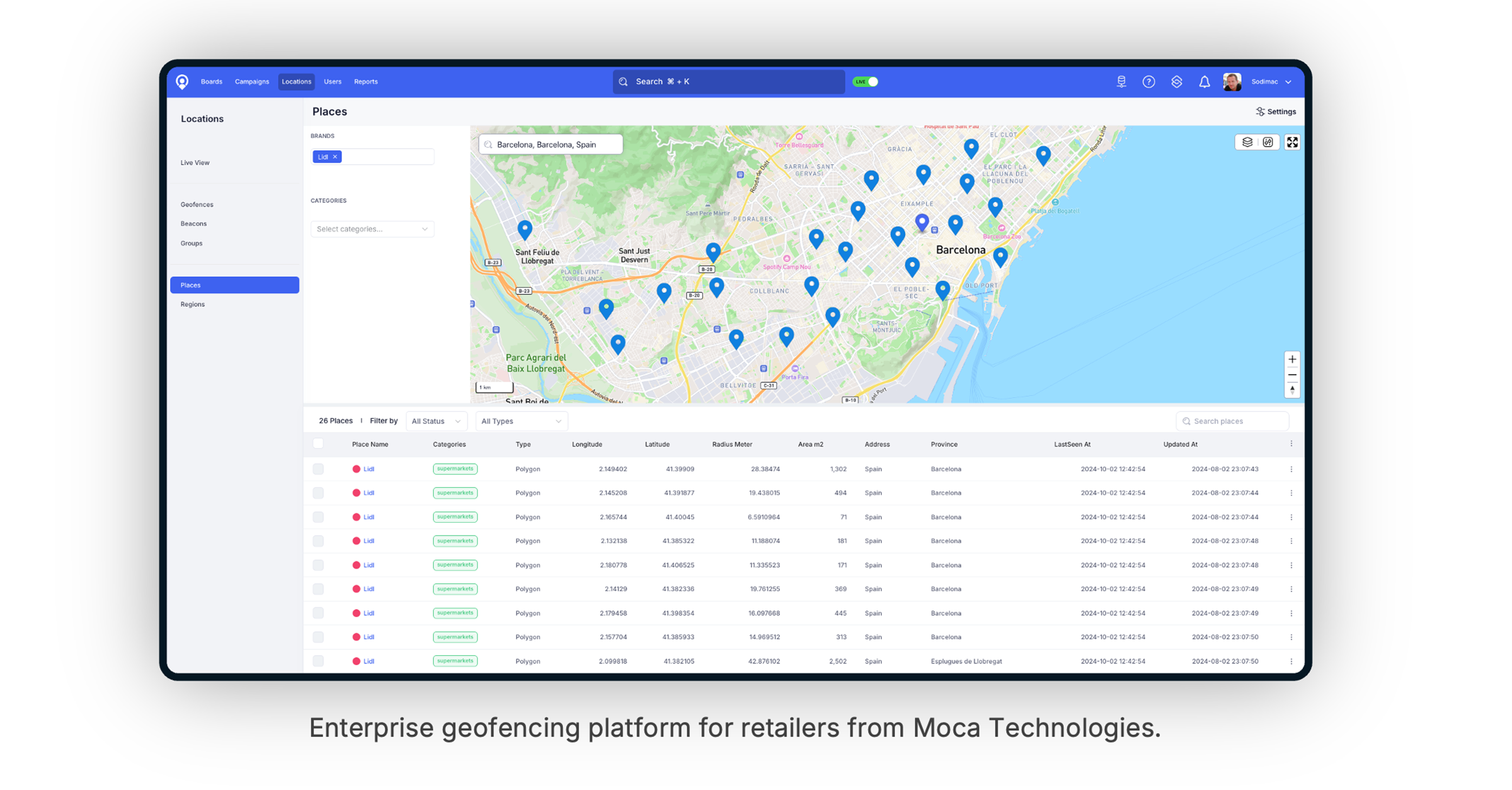Click the Search places input field
Viewport: 1512px width, 790px height.
tap(1232, 421)
